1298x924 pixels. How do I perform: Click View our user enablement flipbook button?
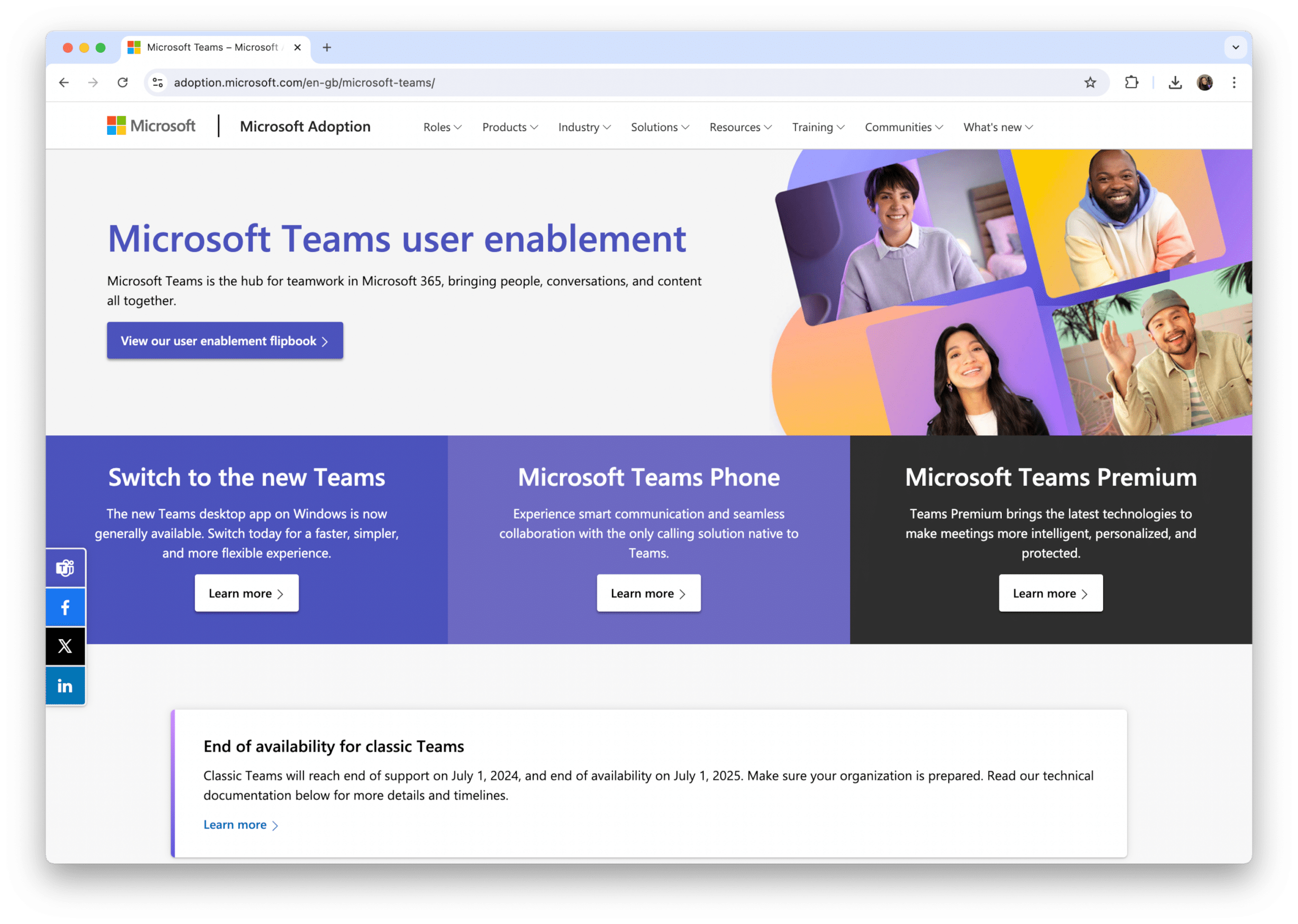pyautogui.click(x=225, y=340)
